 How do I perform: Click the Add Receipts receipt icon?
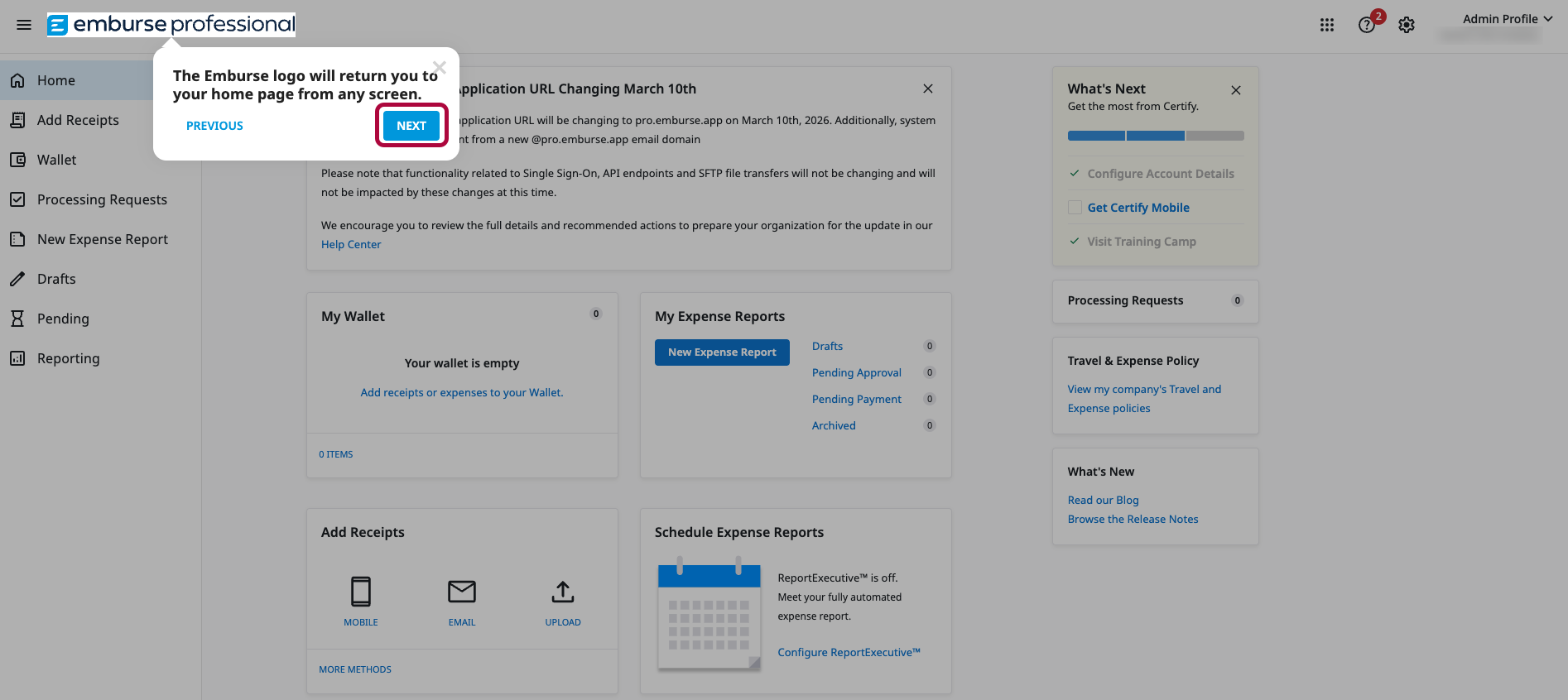(x=17, y=120)
